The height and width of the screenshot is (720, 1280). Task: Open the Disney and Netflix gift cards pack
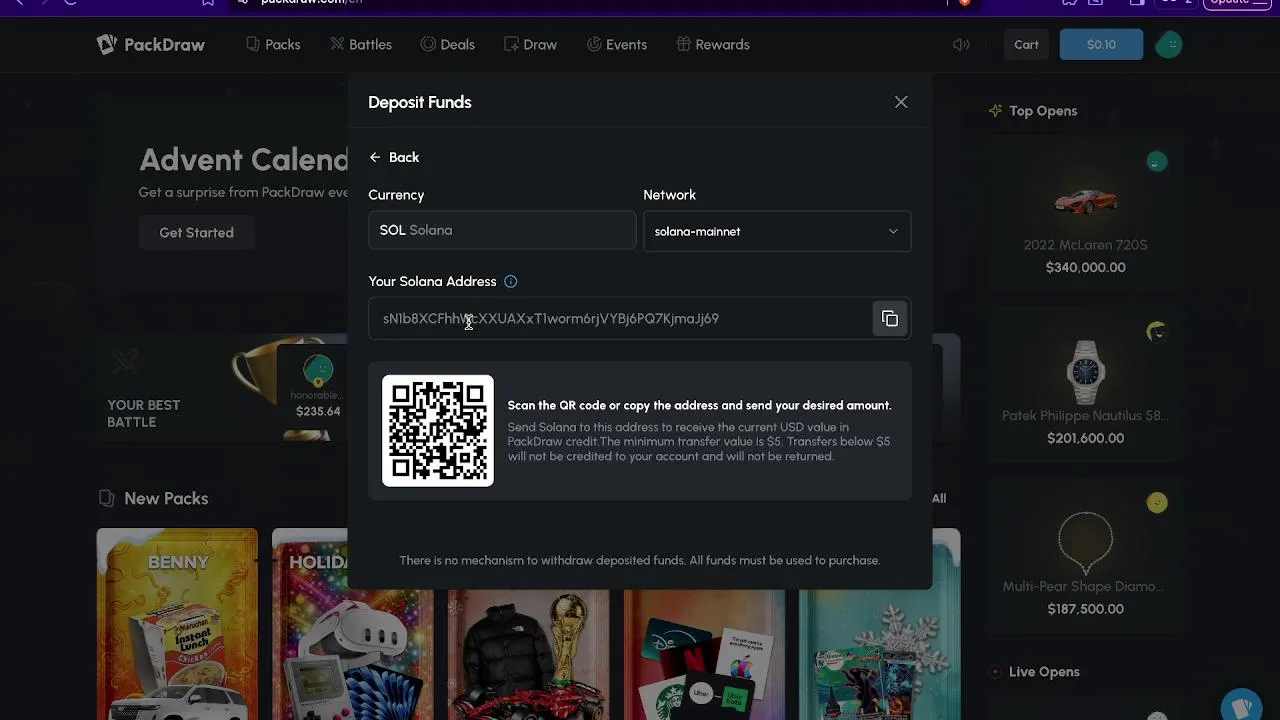(x=704, y=654)
